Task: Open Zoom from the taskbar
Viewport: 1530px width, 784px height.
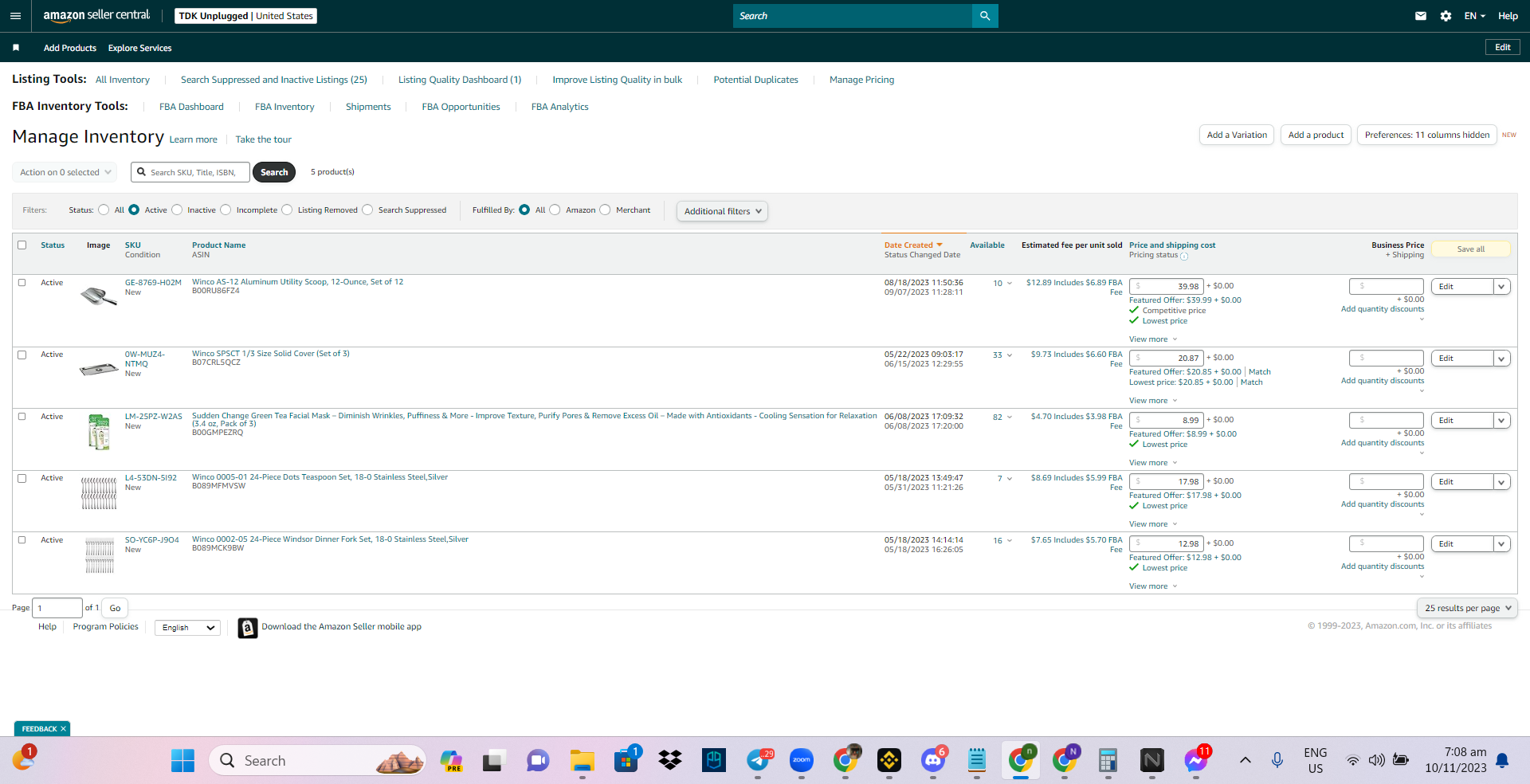Action: (802, 761)
